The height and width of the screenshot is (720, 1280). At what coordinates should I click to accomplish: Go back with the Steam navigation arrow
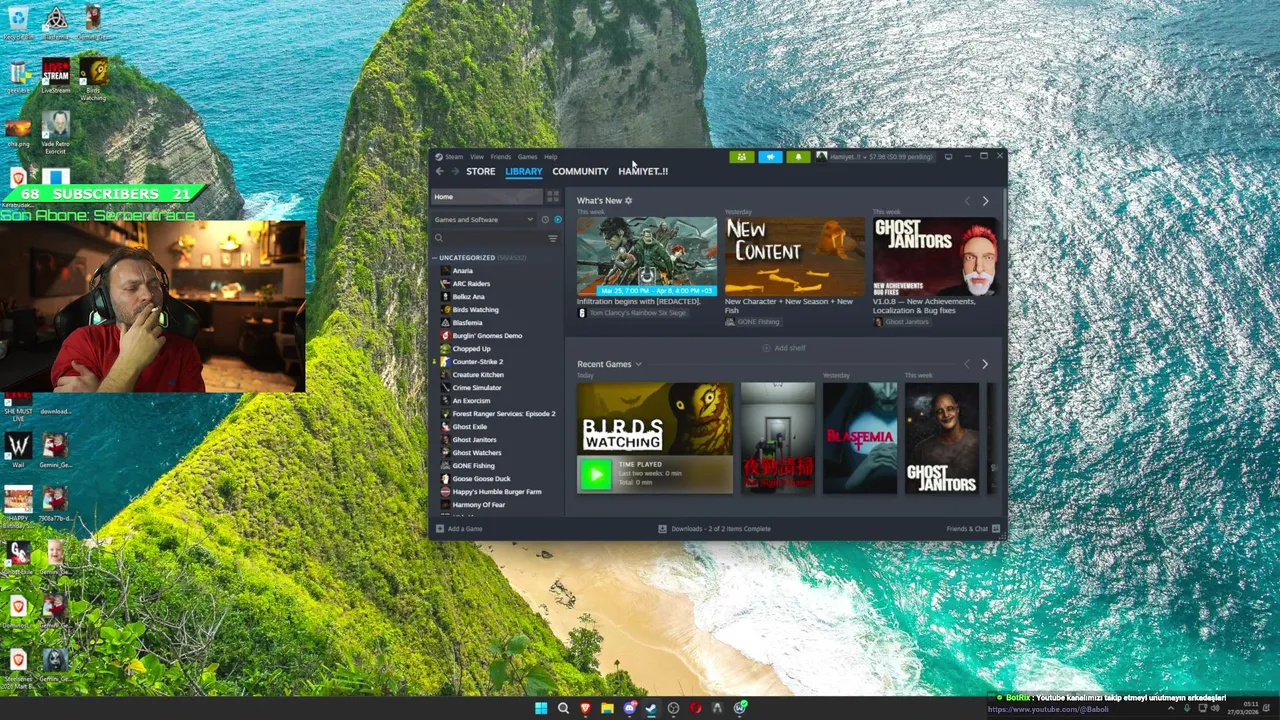point(439,172)
